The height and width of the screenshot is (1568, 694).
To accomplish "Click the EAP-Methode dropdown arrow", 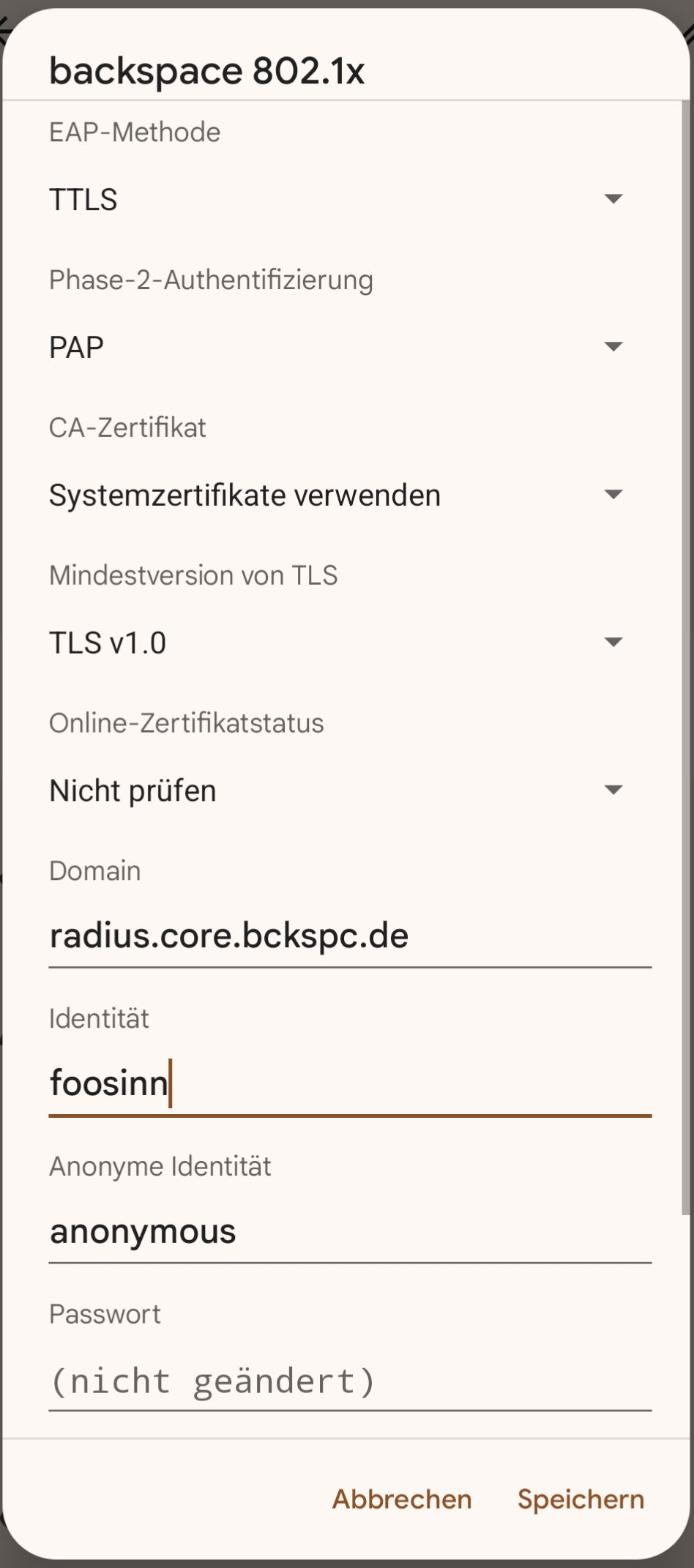I will [x=613, y=199].
